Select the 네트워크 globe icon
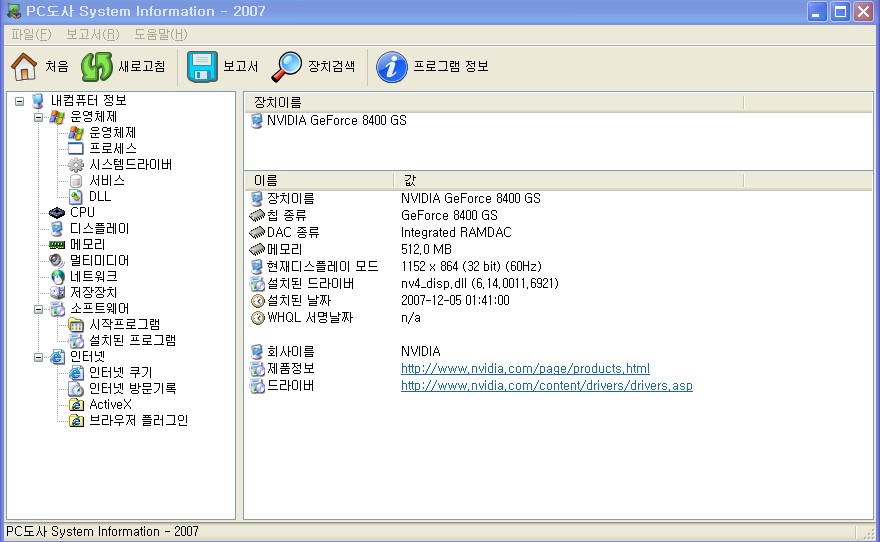 pyautogui.click(x=57, y=277)
